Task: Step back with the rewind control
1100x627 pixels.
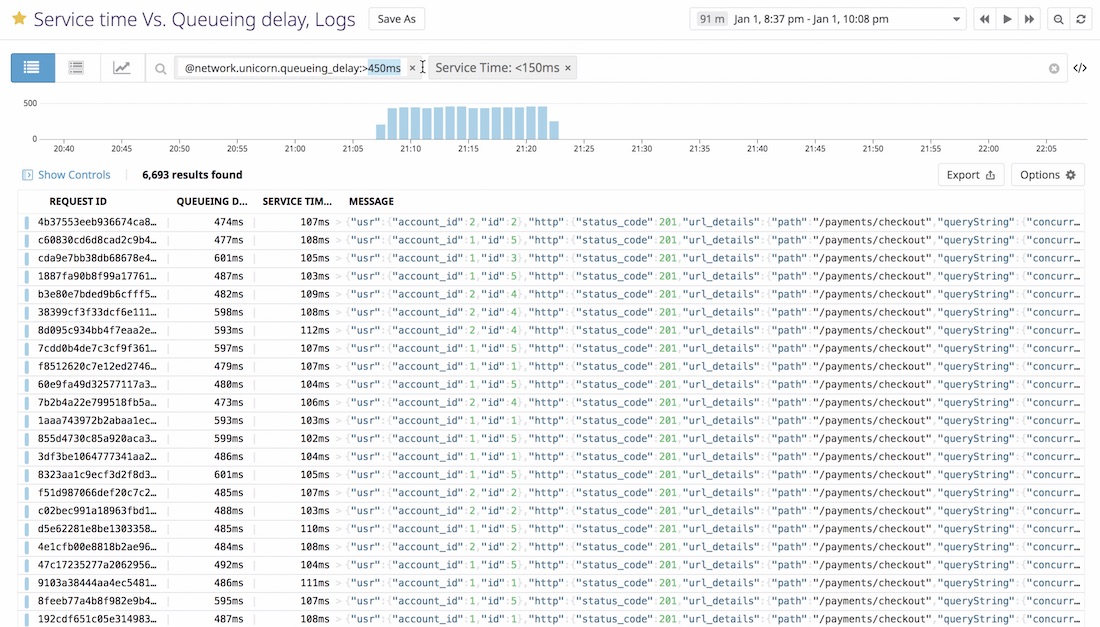Action: click(986, 18)
